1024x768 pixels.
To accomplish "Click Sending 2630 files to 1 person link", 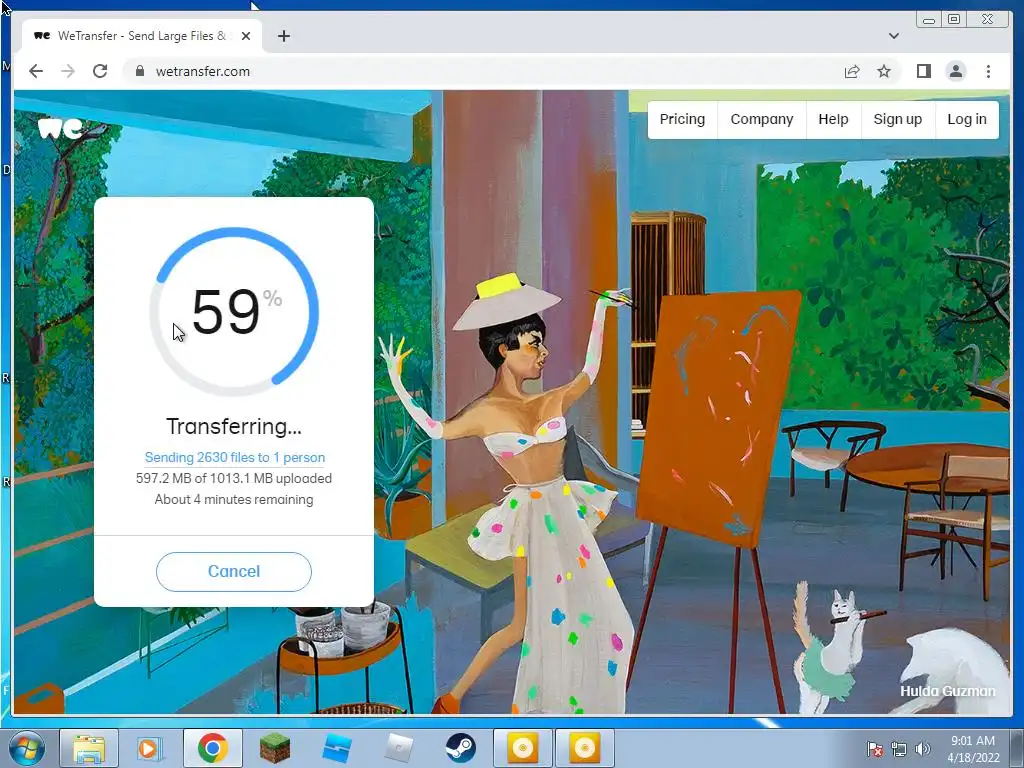I will coord(234,457).
